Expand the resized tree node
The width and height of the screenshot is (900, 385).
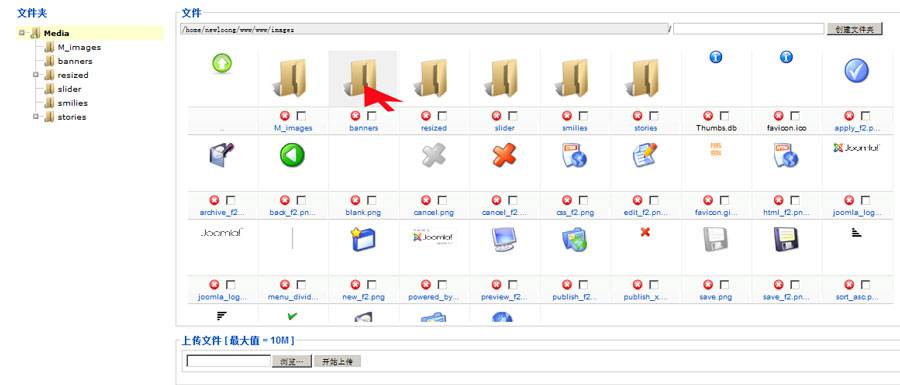[x=36, y=75]
